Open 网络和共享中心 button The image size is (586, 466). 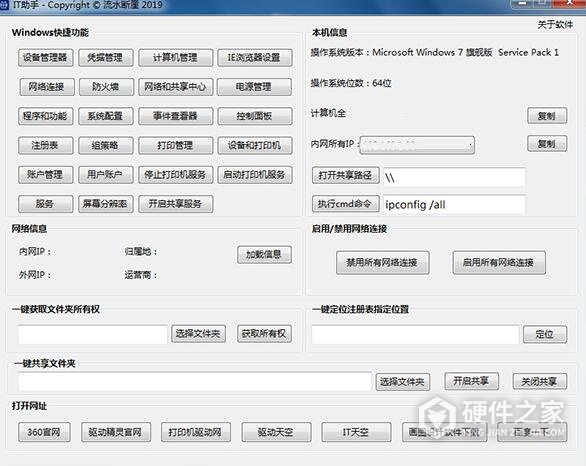click(175, 87)
